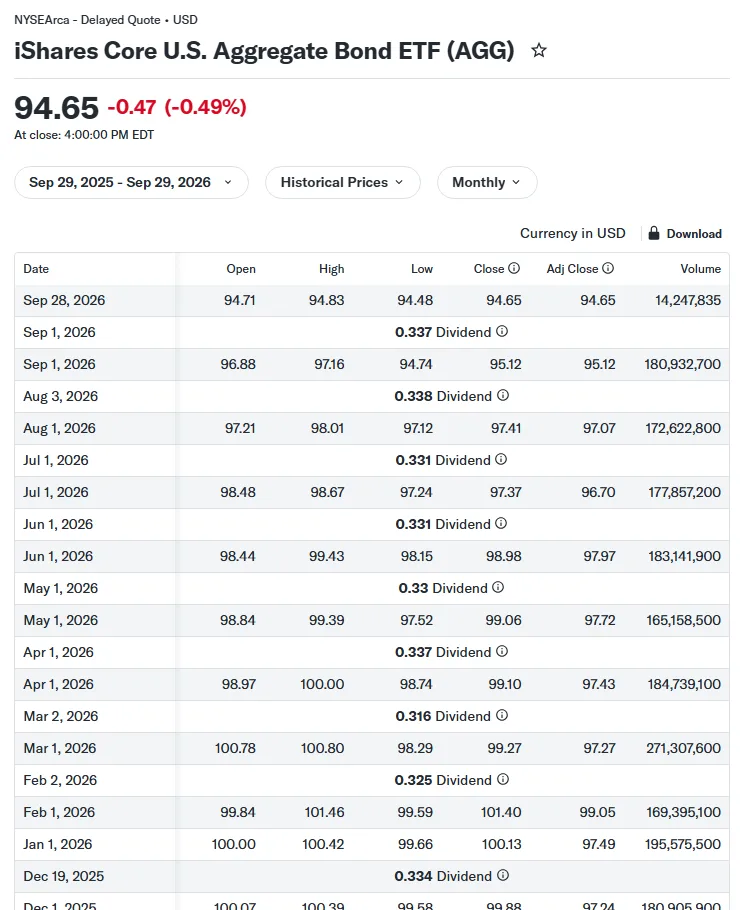740x910 pixels.
Task: Click the Jan 1, 2026 date cell
Action: [57, 844]
